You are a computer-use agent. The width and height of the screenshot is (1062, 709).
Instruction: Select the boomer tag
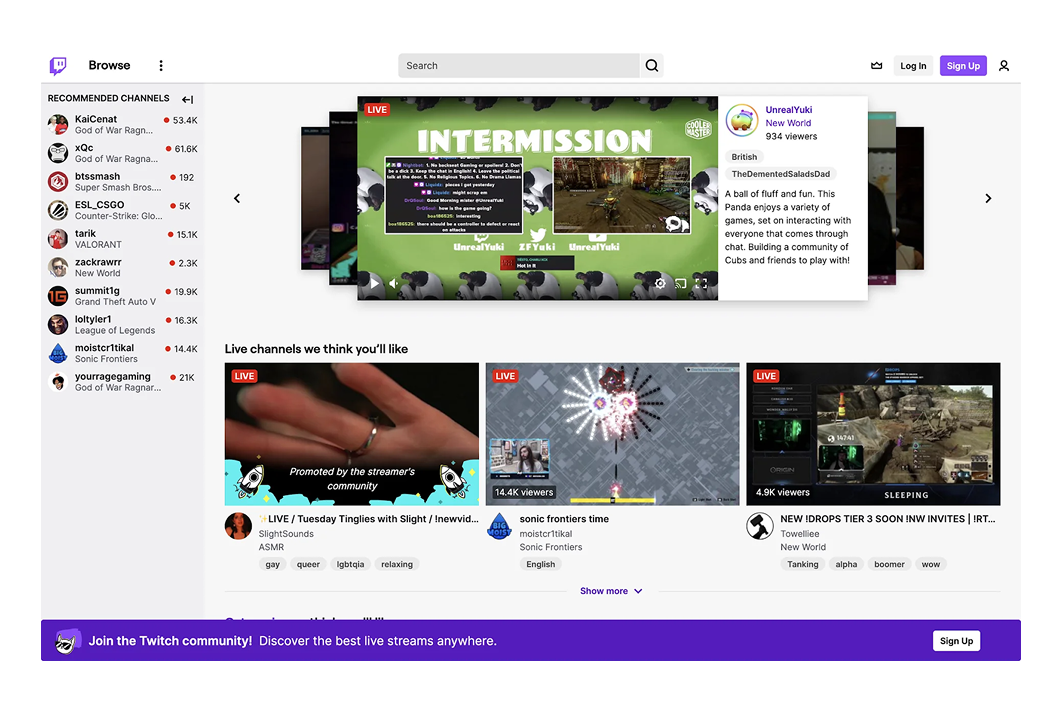coord(889,564)
